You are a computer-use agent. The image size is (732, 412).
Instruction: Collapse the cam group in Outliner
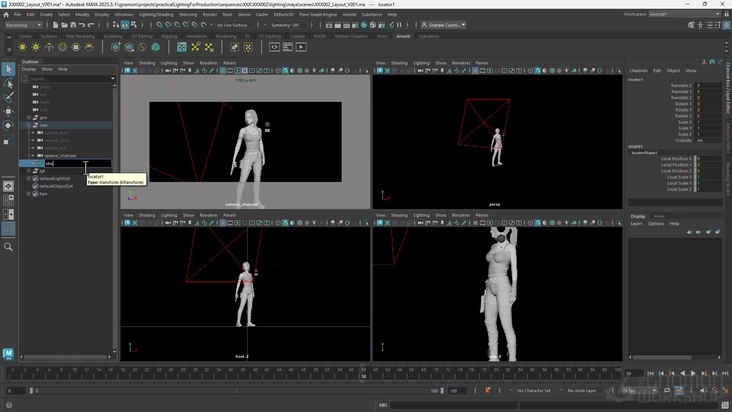31,125
